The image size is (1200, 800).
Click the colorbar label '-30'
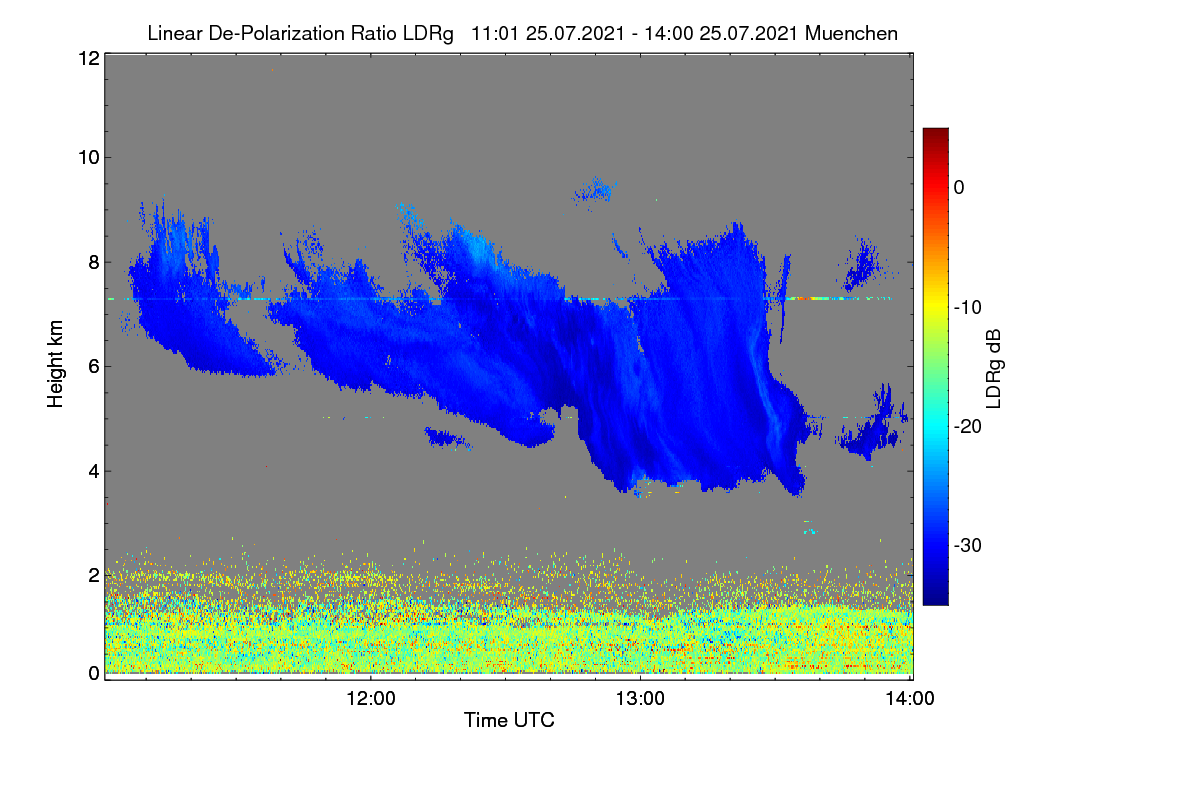968,545
